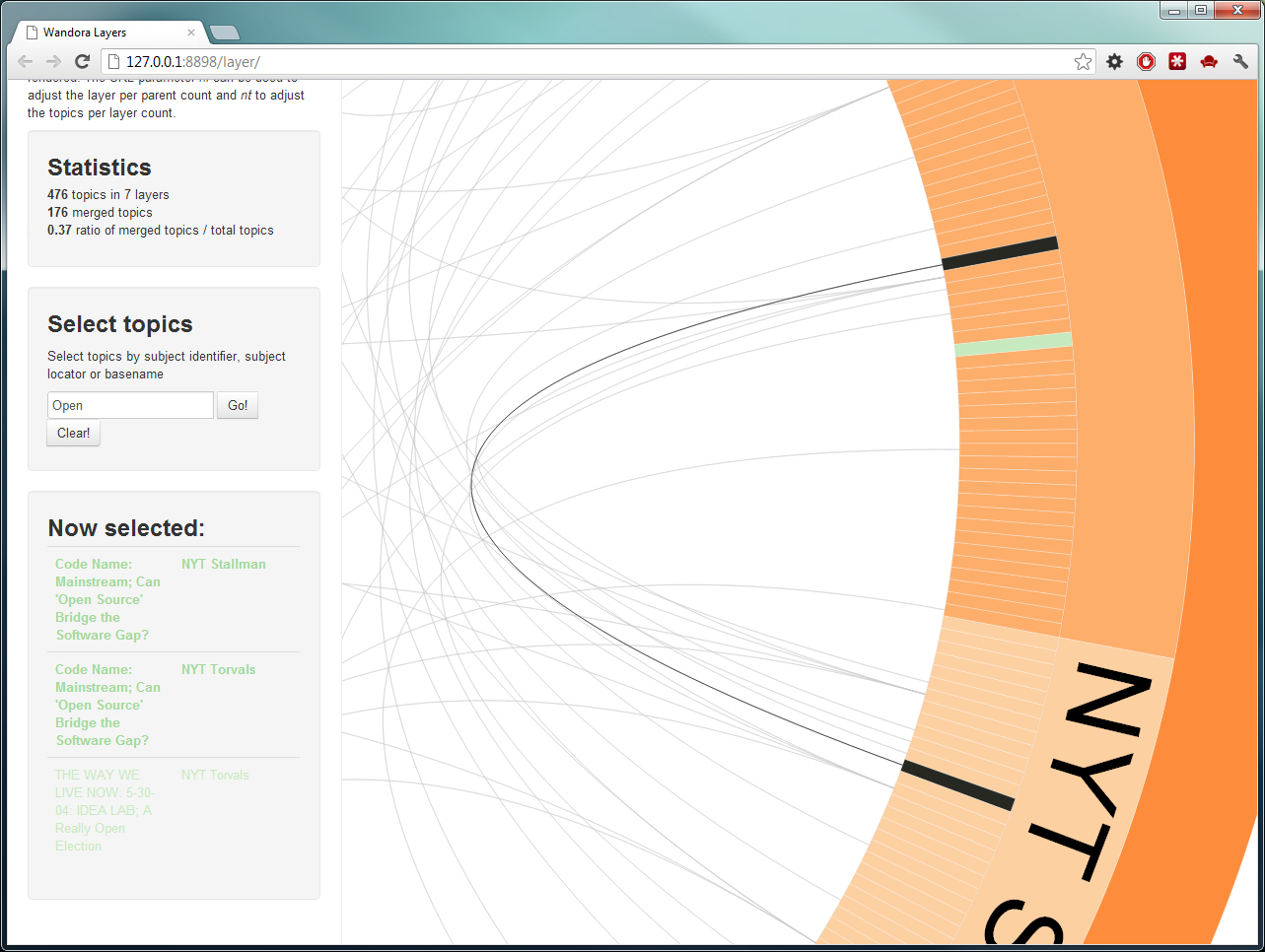Screen dimensions: 1265x952
Task: Bookmark page with the star icon
Action: 1083,62
